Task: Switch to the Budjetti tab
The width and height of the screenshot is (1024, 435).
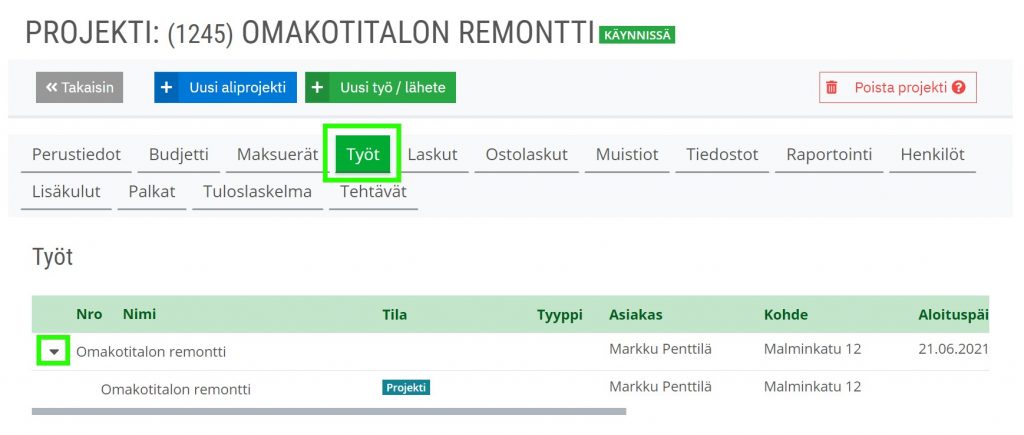Action: pos(178,154)
